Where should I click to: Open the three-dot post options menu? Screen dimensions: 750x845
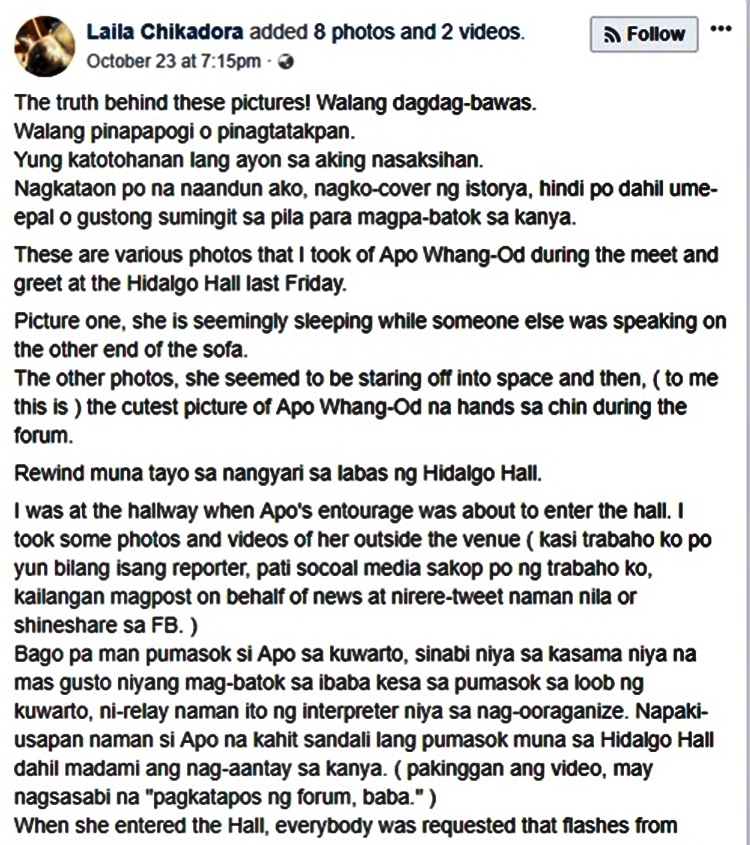[721, 29]
